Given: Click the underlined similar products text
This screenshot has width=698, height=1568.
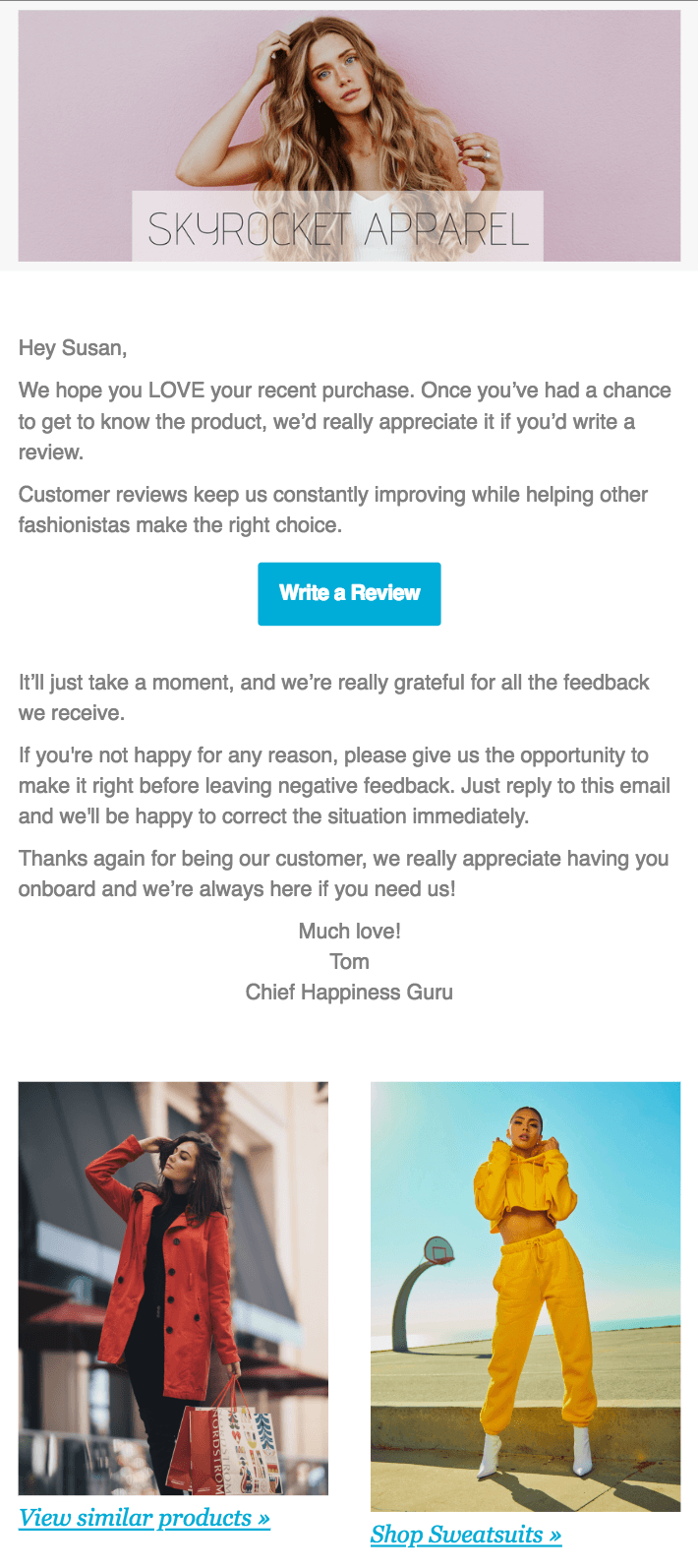Looking at the screenshot, I should [x=138, y=1518].
